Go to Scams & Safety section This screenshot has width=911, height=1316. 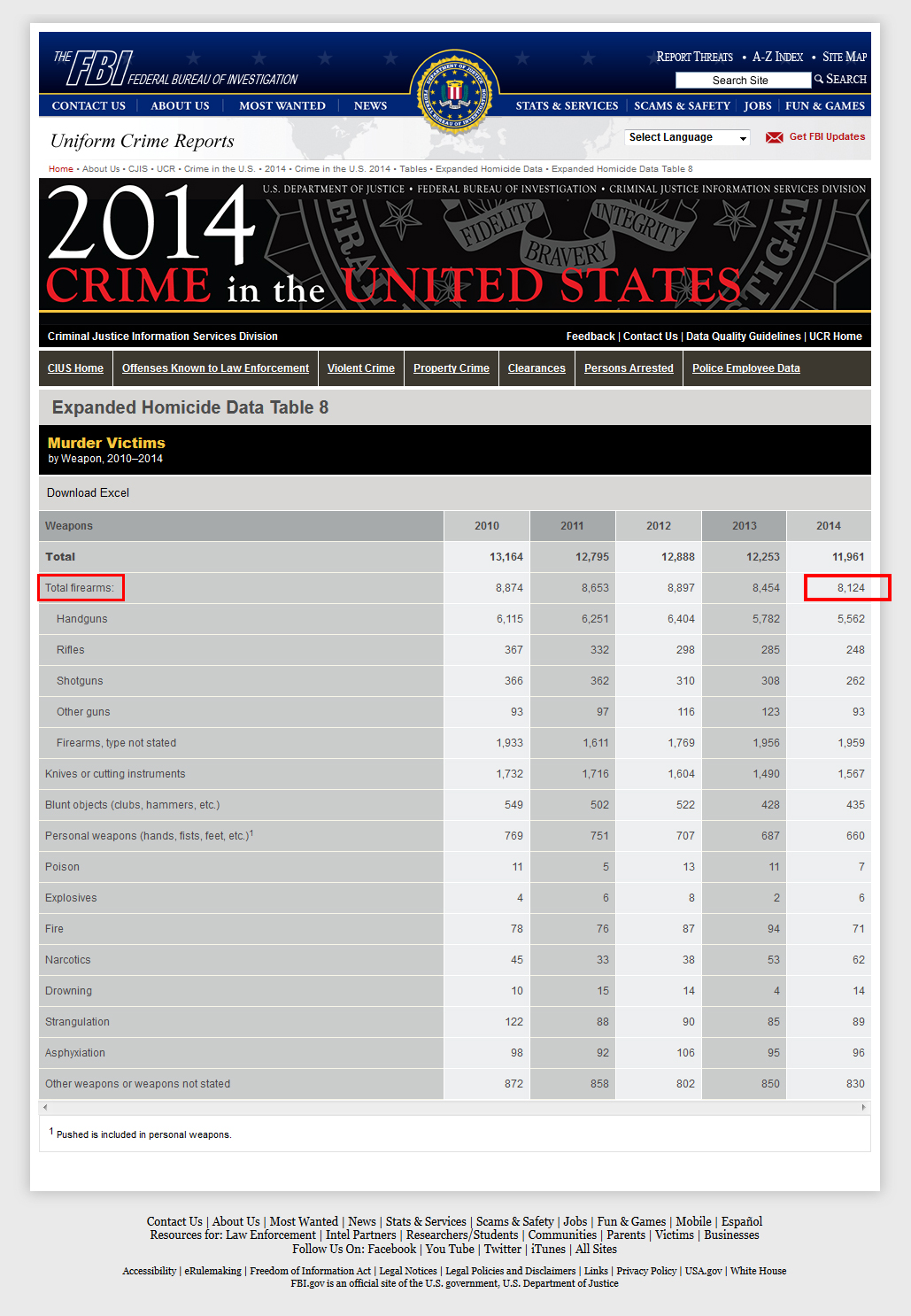pos(682,106)
